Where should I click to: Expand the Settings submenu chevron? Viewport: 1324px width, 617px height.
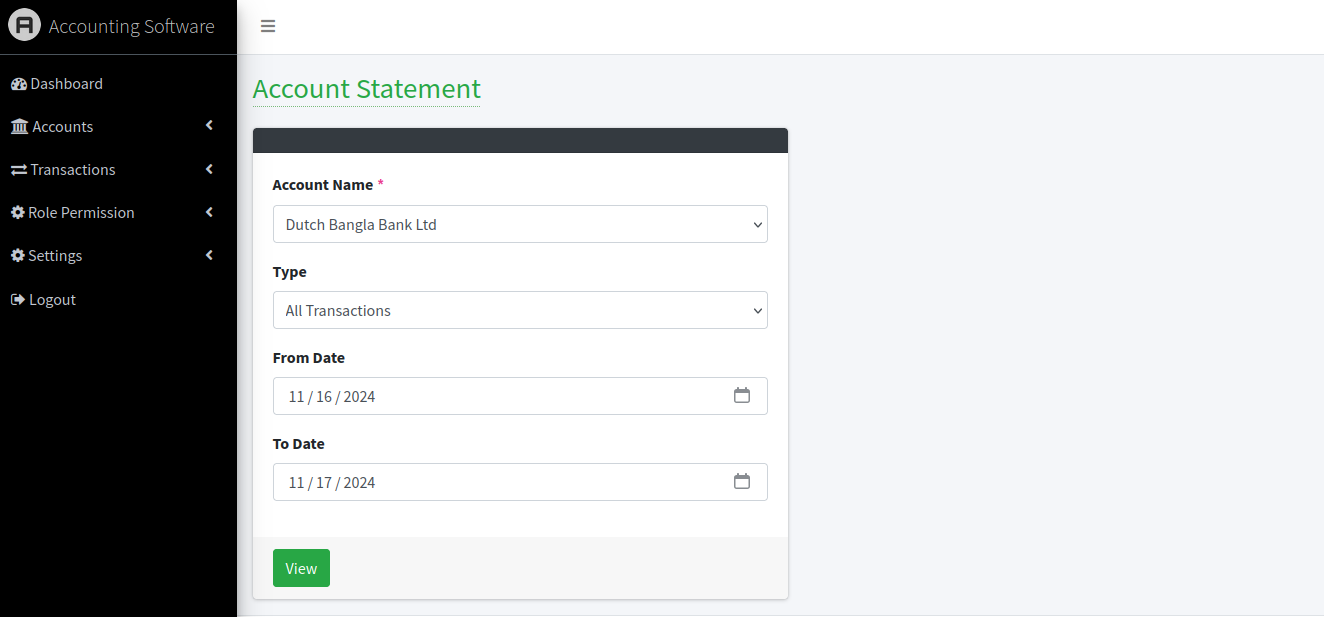pyautogui.click(x=209, y=255)
